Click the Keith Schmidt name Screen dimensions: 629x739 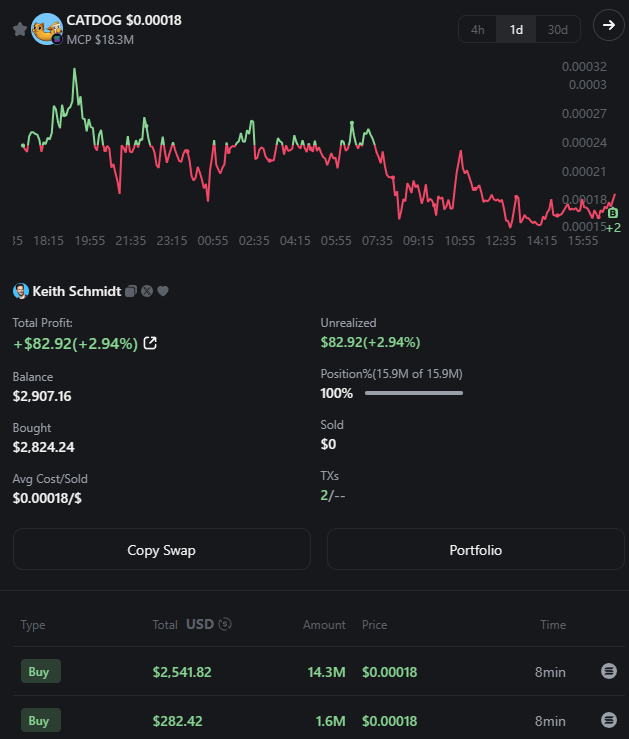77,291
